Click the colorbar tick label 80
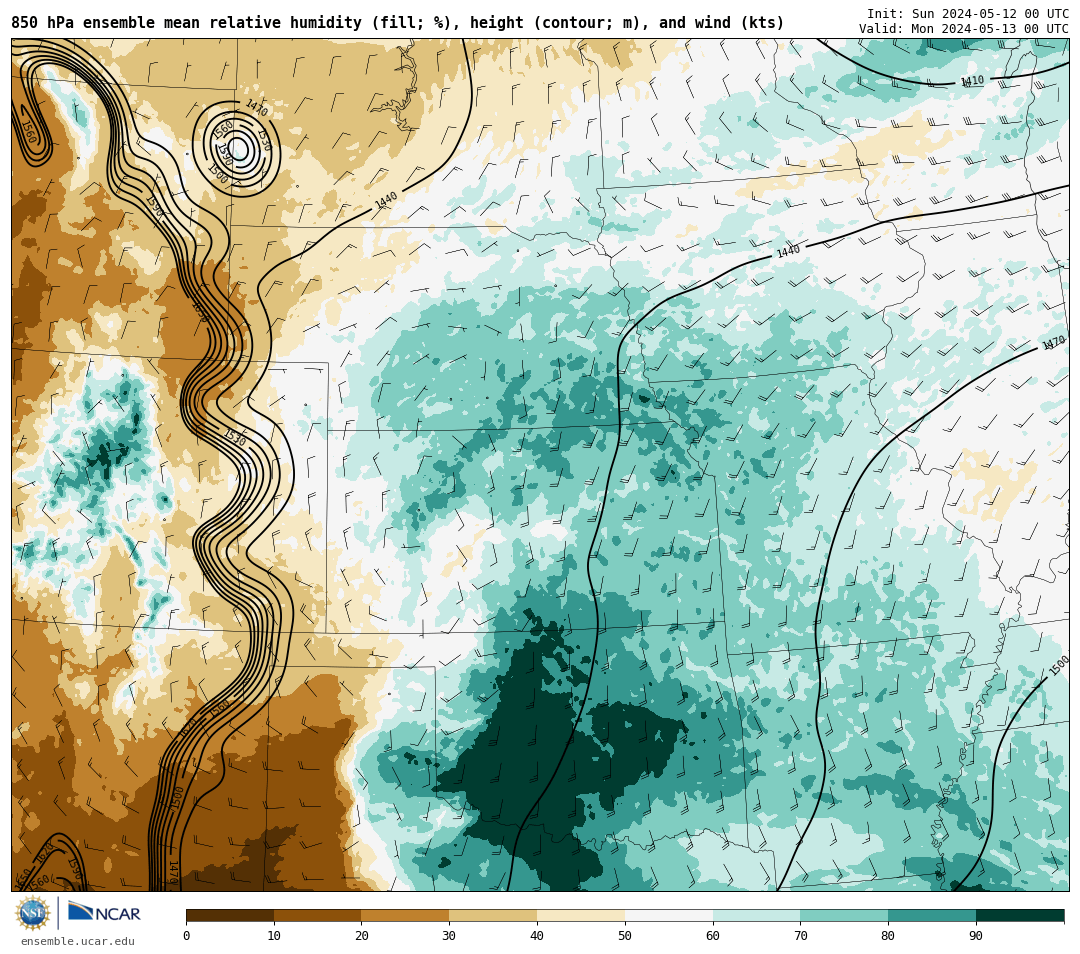Image resolution: width=1080 pixels, height=954 pixels. [888, 935]
